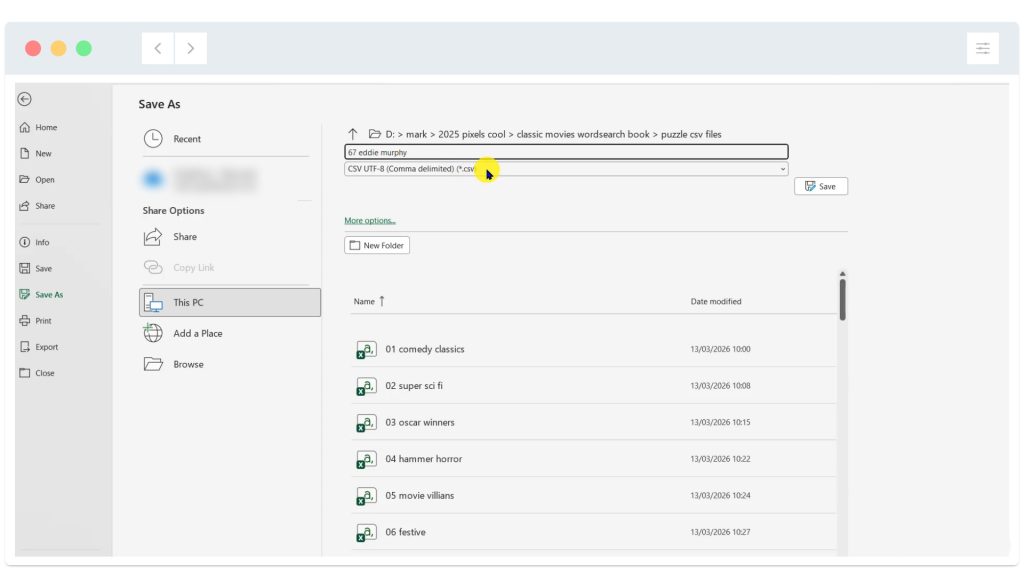Image resolution: width=1024 pixels, height=587 pixels.
Task: Click the file icon for 01 comedy classics
Action: (x=366, y=349)
